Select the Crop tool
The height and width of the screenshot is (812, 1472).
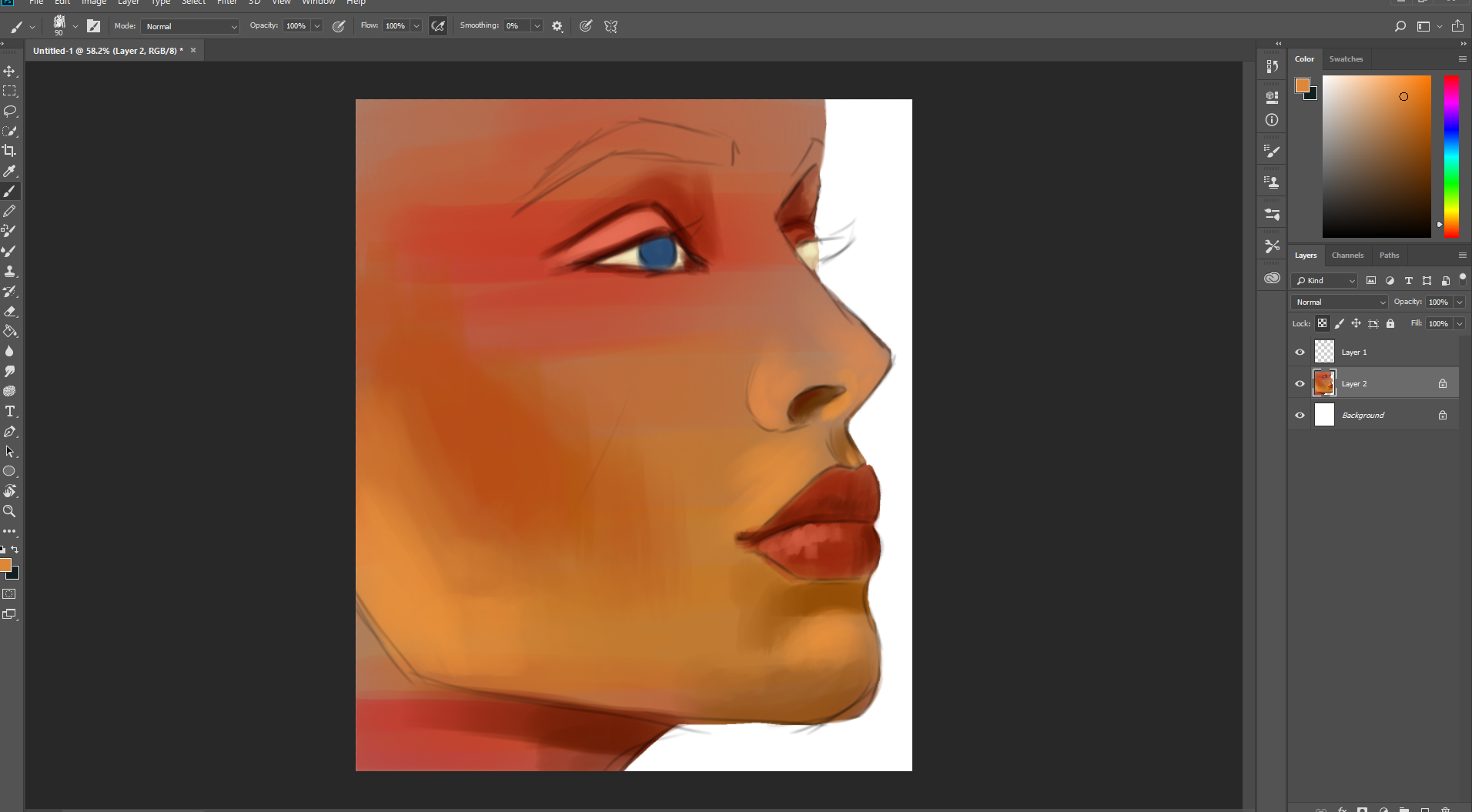[x=9, y=151]
